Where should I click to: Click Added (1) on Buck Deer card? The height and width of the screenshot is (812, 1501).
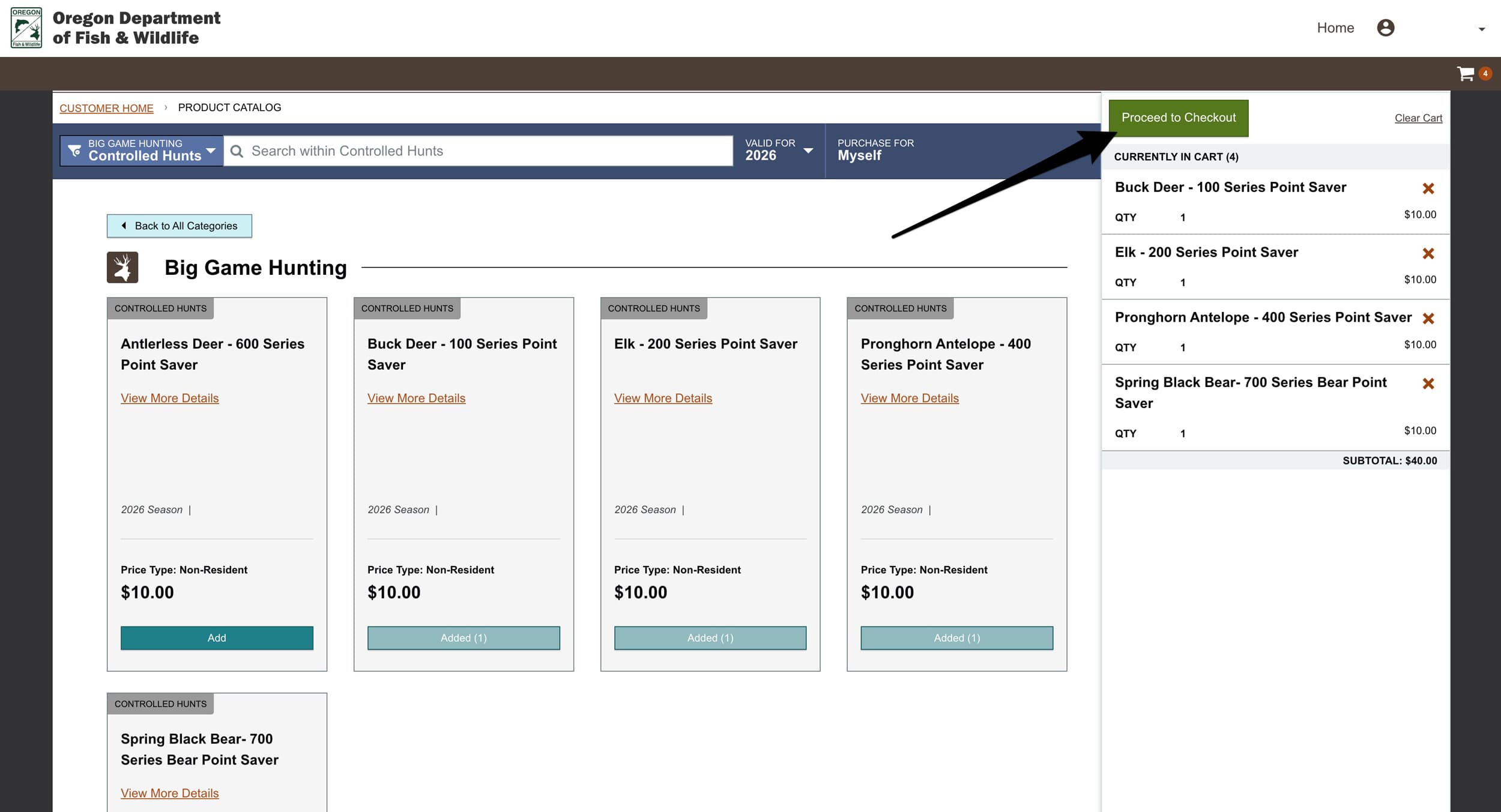(x=464, y=638)
